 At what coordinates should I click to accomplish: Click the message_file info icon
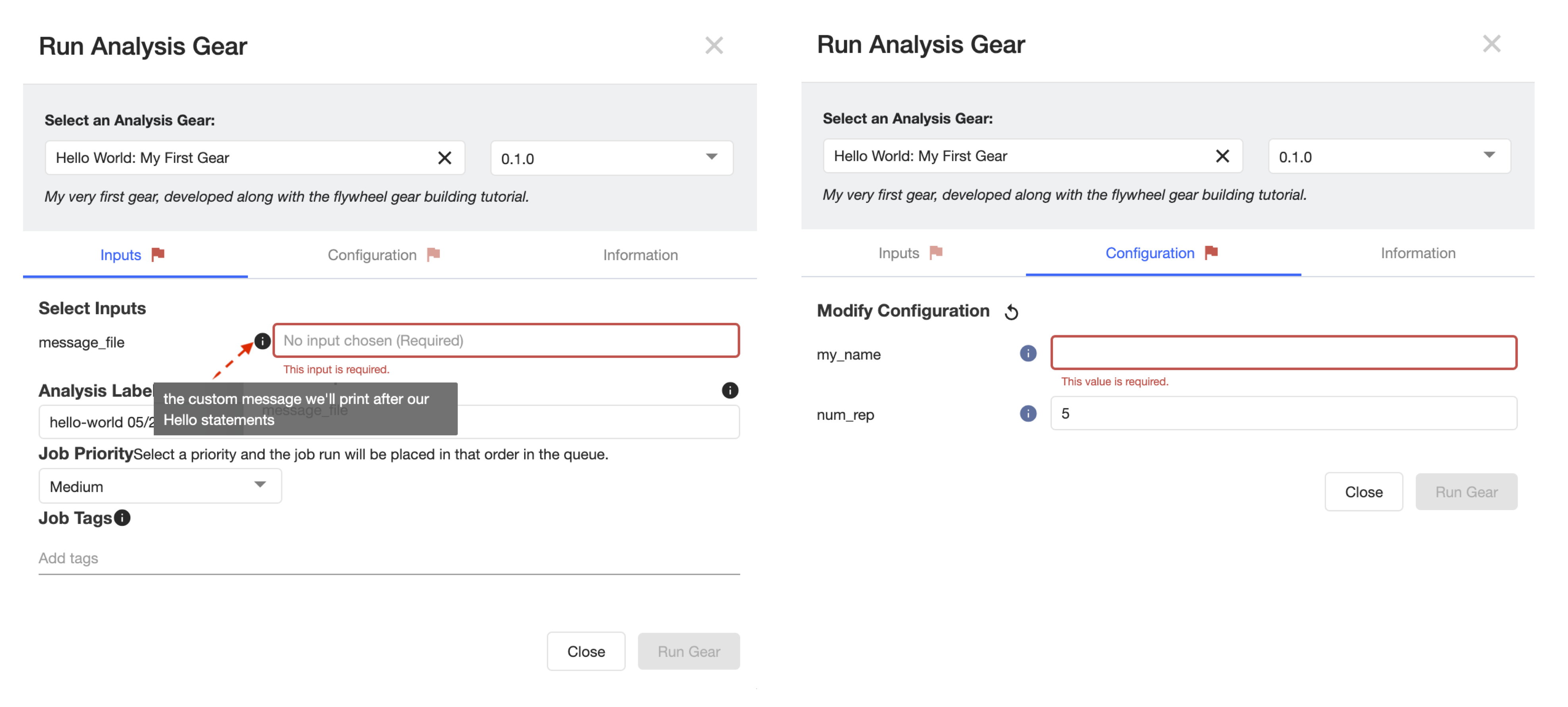tap(262, 341)
